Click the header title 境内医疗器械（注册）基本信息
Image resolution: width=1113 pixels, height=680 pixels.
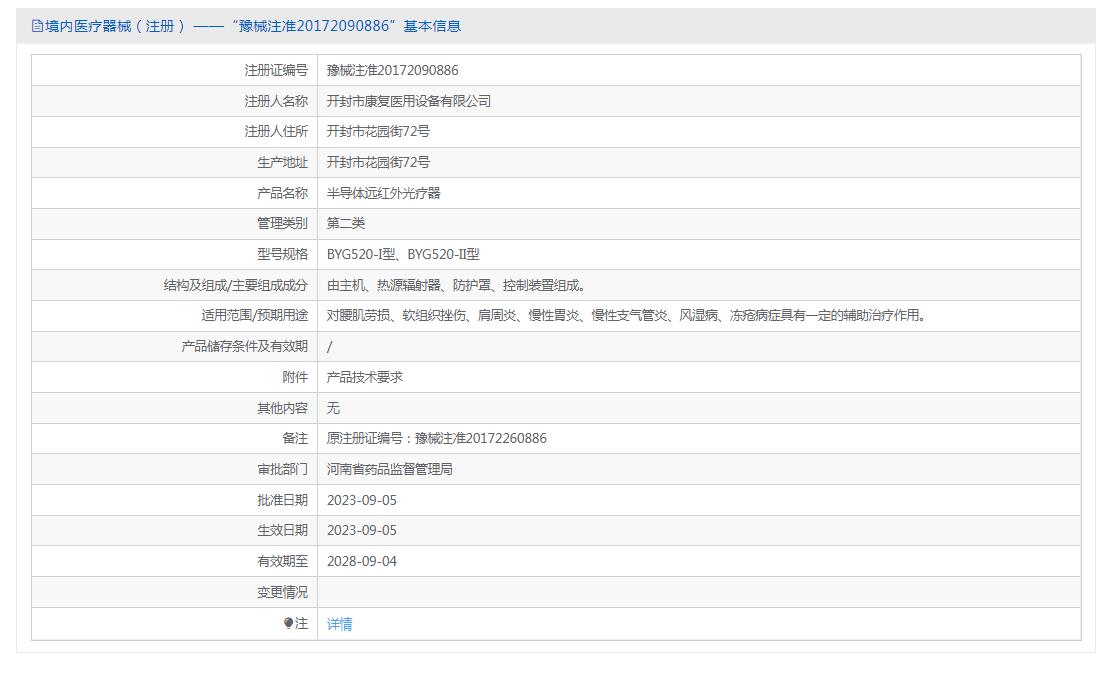253,26
